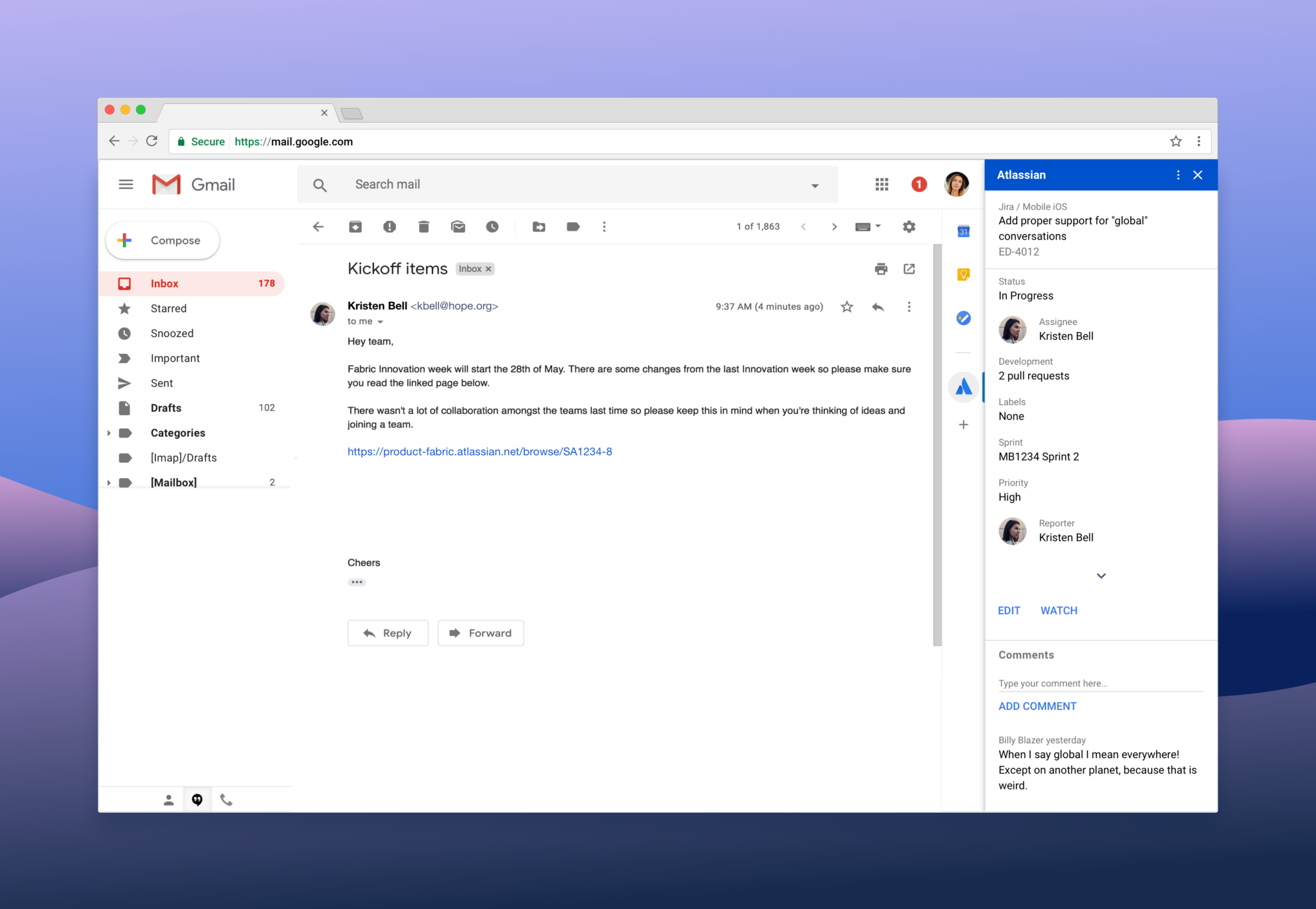Viewport: 1316px width, 909px height.
Task: Move the email to a folder
Action: tap(539, 227)
